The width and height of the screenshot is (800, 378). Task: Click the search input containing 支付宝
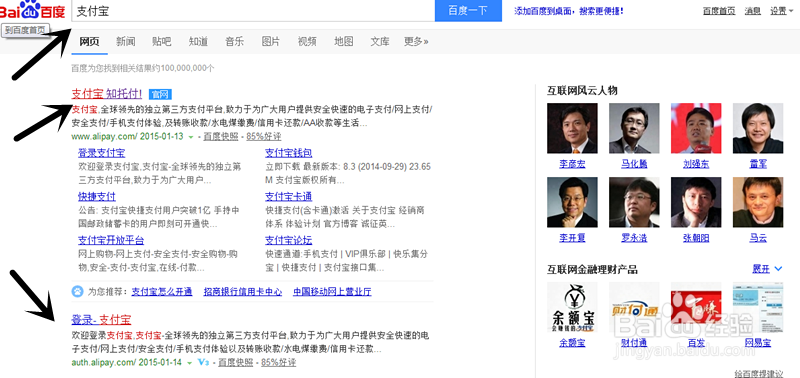[253, 11]
